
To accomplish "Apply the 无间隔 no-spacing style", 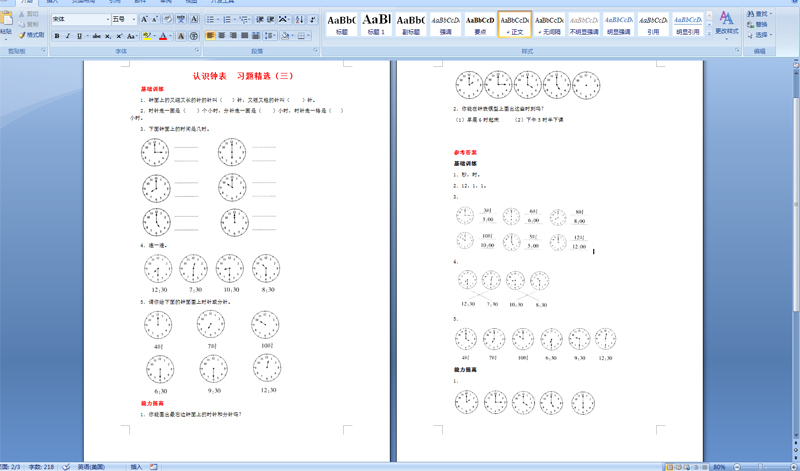I will pyautogui.click(x=549, y=24).
